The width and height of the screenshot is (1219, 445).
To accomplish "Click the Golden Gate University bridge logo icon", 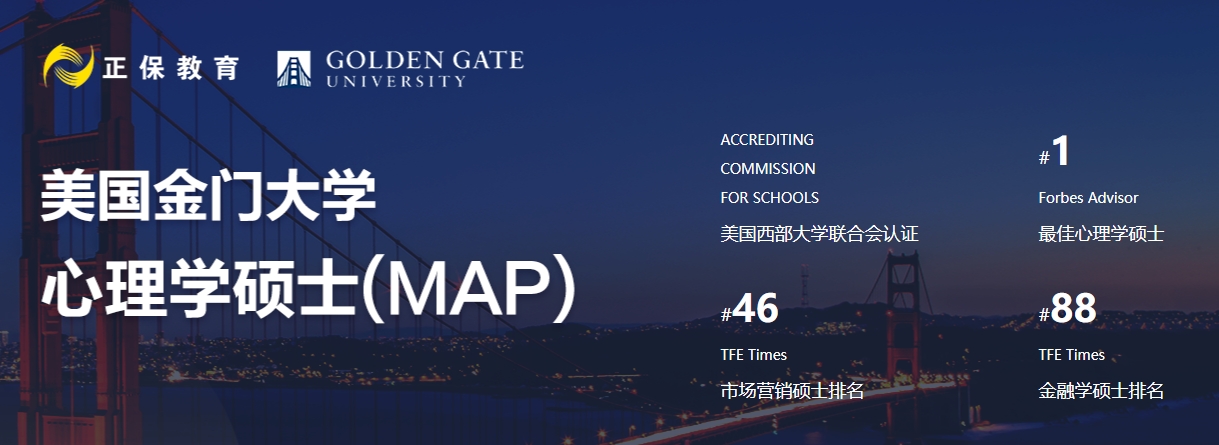I will tap(295, 69).
